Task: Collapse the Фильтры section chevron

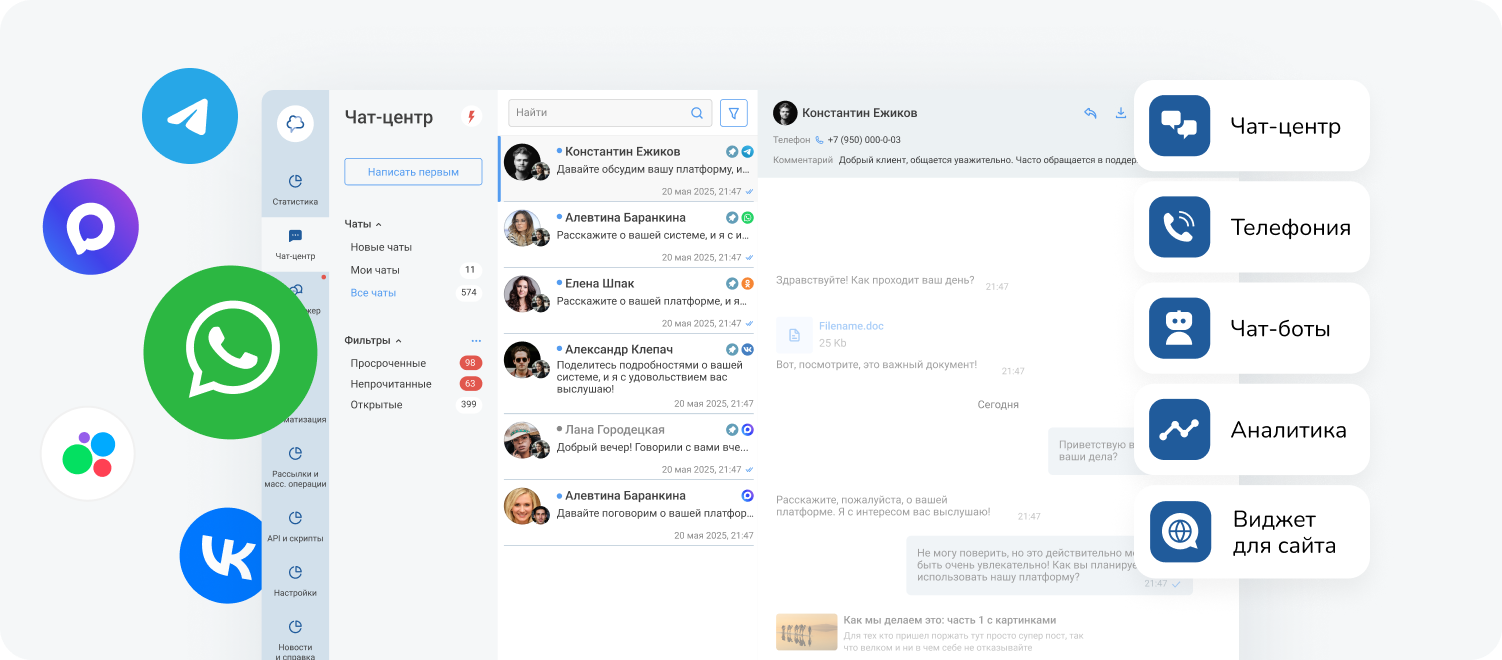Action: tap(398, 341)
